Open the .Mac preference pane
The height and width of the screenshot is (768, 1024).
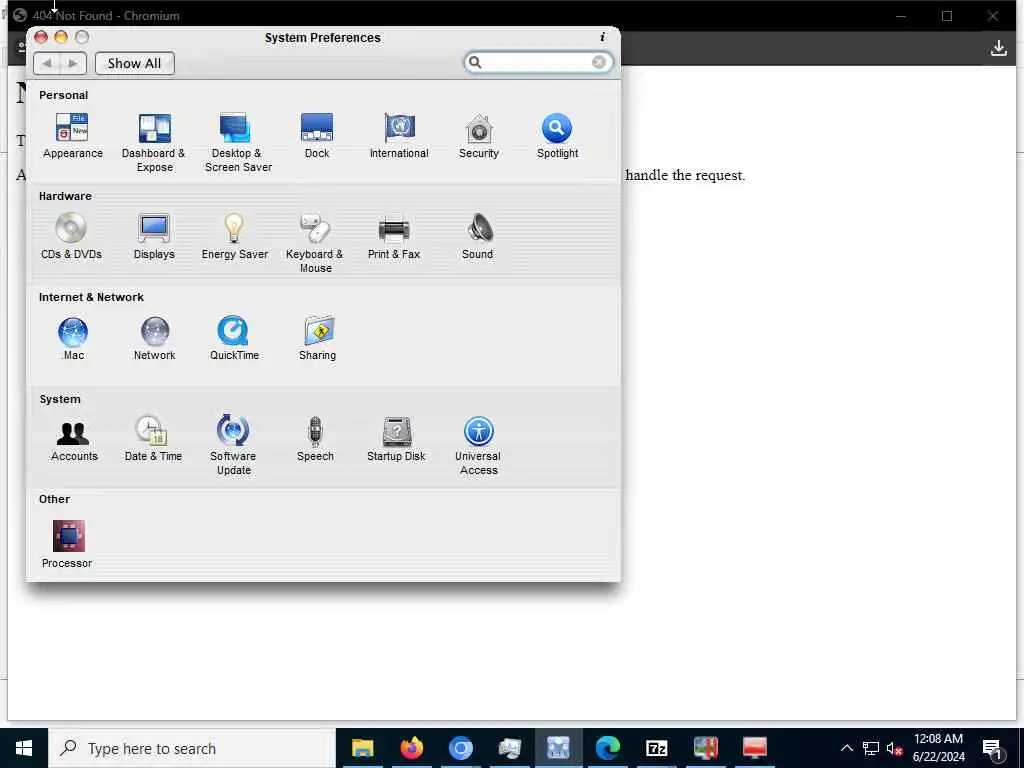[72, 338]
